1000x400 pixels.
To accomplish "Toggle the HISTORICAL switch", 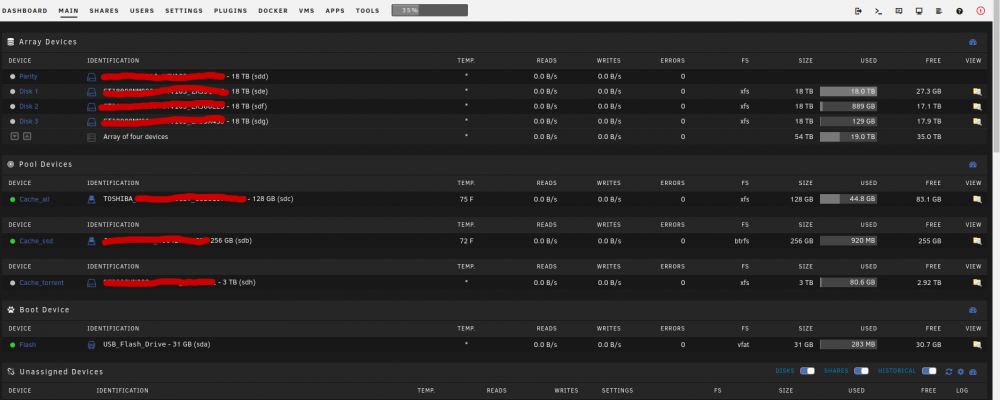I will click(x=929, y=371).
